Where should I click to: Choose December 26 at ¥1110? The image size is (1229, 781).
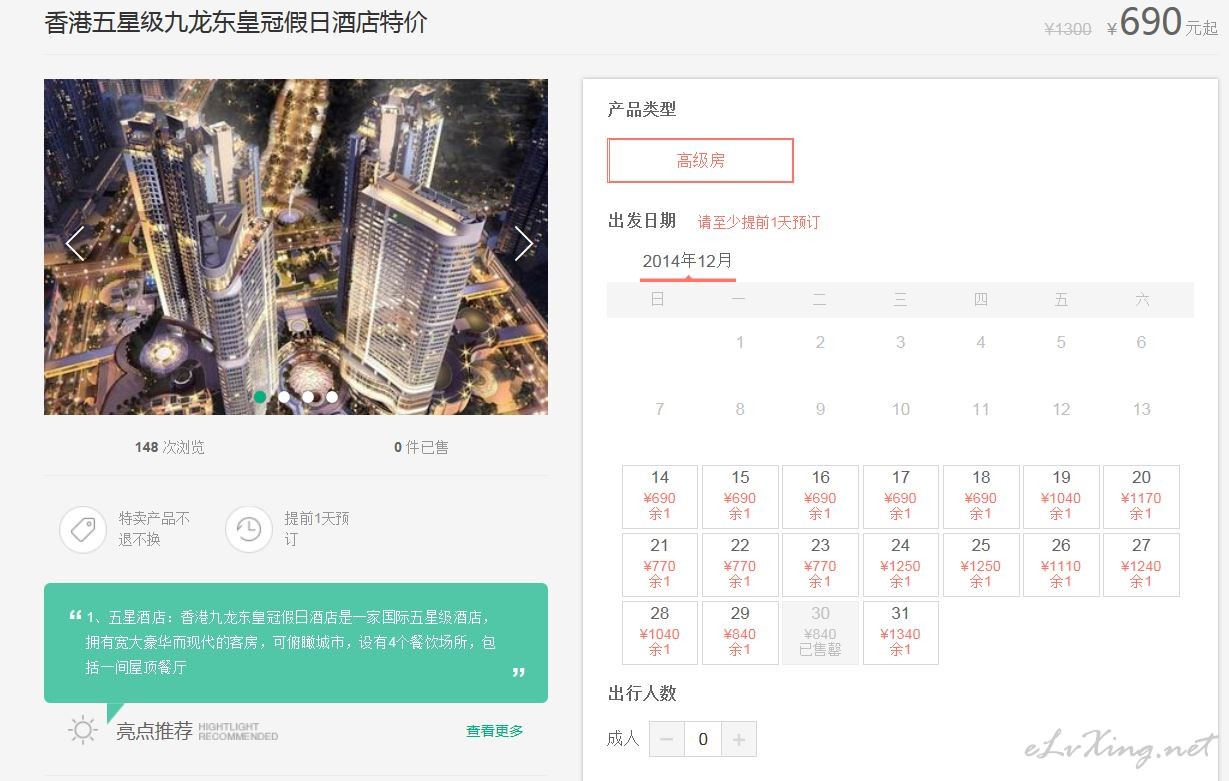[x=1061, y=564]
